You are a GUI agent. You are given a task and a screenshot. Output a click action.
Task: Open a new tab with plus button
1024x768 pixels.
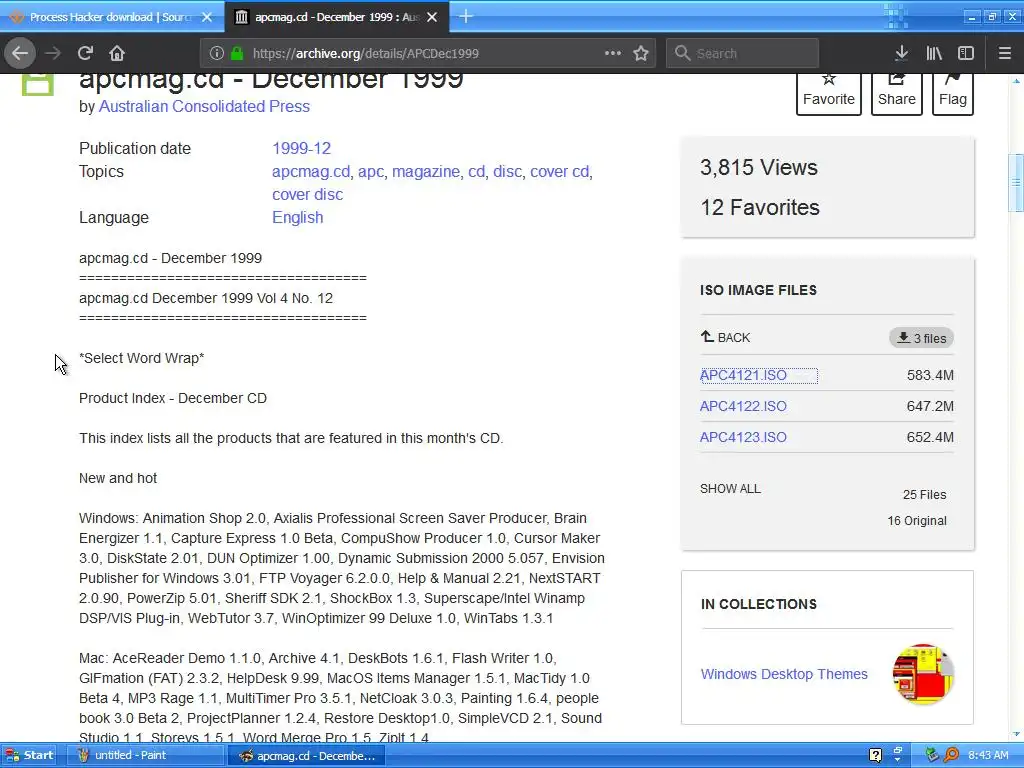tap(466, 16)
